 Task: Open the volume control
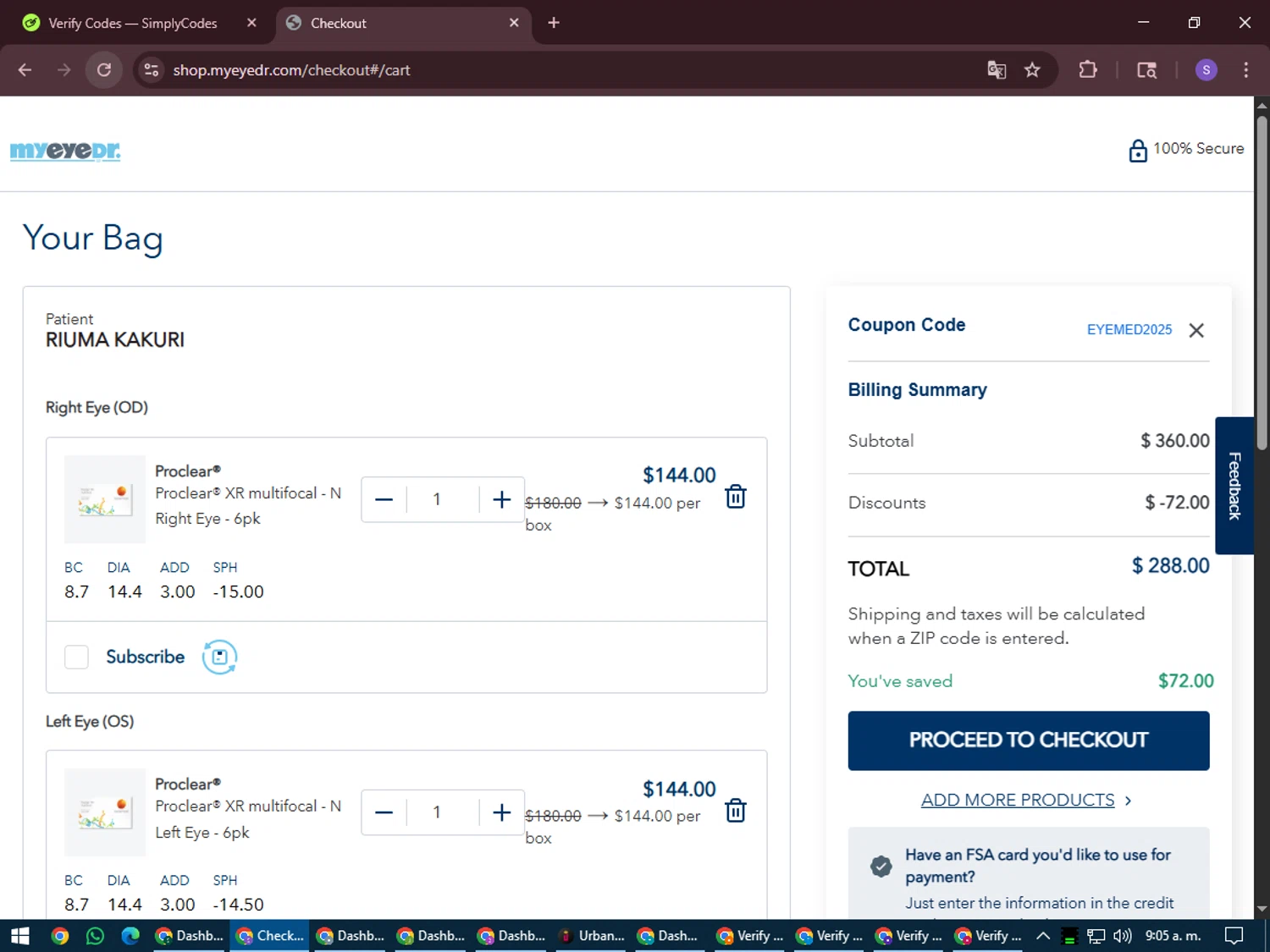coord(1123,936)
